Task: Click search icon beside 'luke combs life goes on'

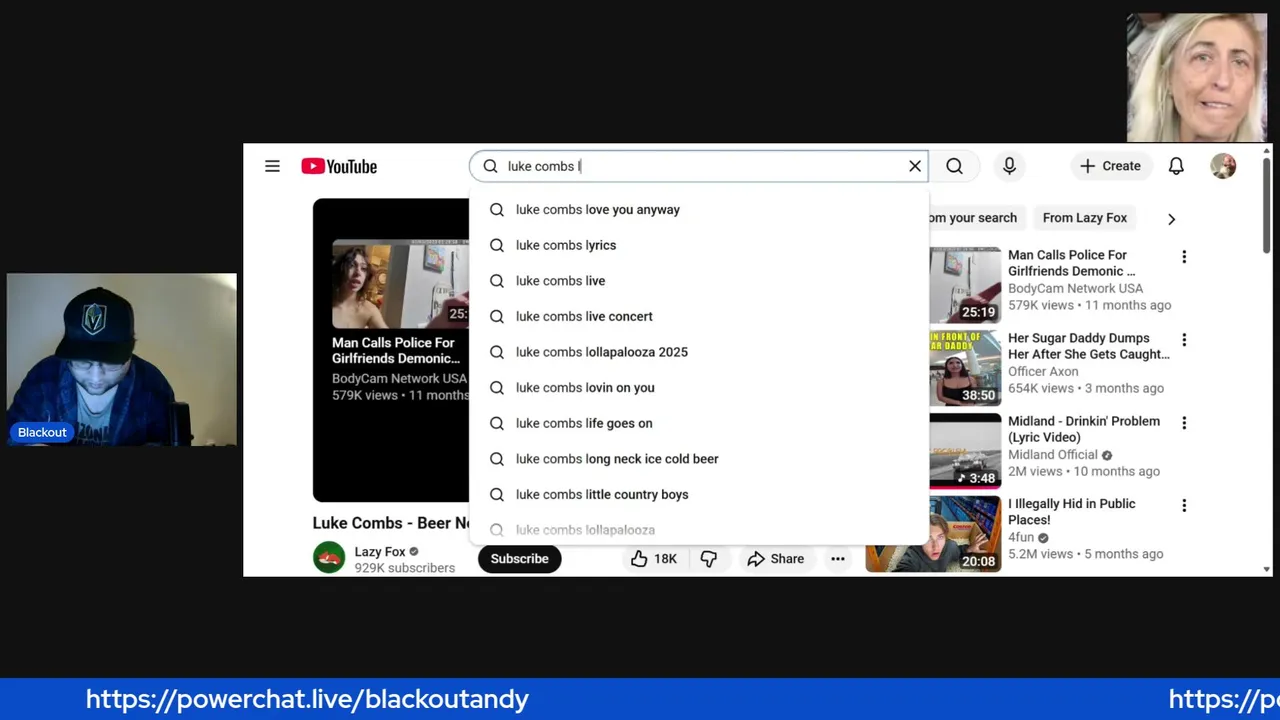Action: coord(497,423)
